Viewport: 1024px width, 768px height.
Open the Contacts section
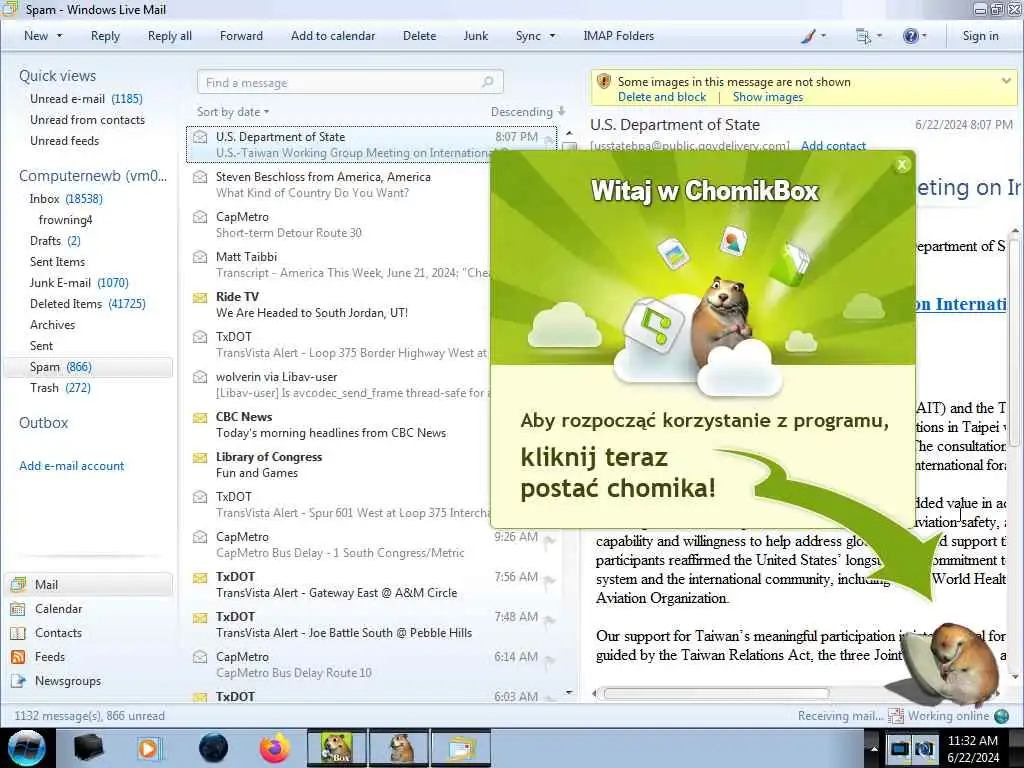[90, 633]
